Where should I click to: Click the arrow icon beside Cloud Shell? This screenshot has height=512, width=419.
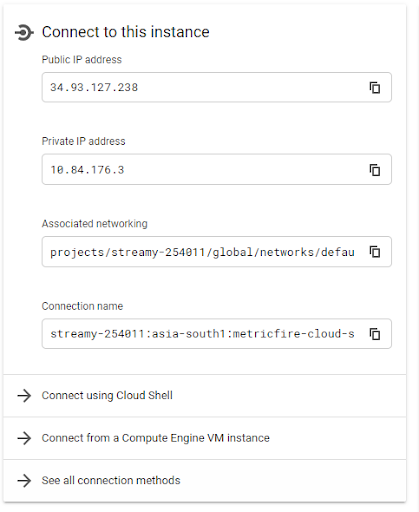(24, 396)
